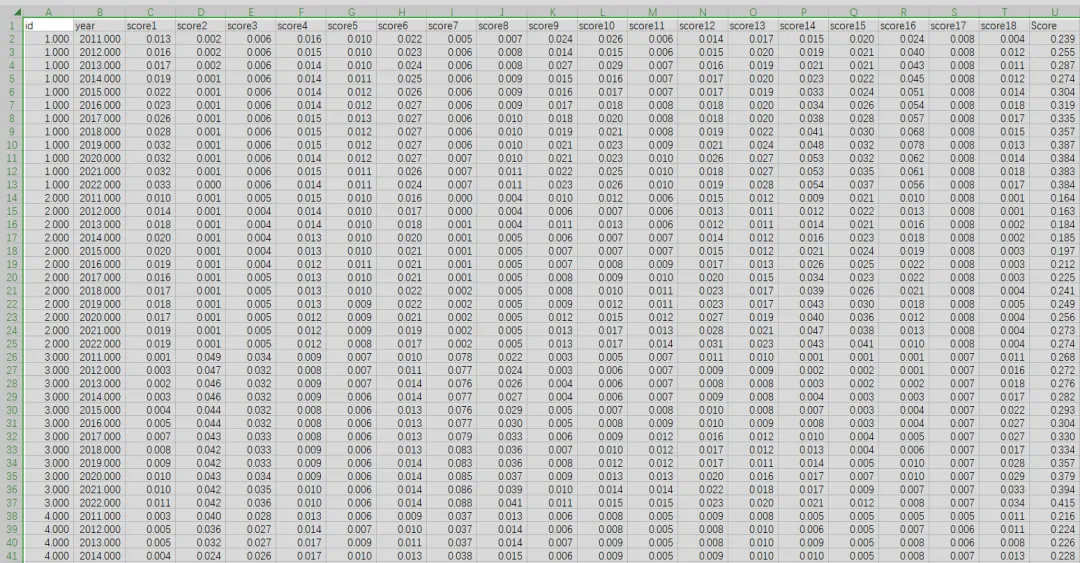Select score2 value 0.000 in row 13
This screenshot has height=563, width=1080.
[x=200, y=185]
